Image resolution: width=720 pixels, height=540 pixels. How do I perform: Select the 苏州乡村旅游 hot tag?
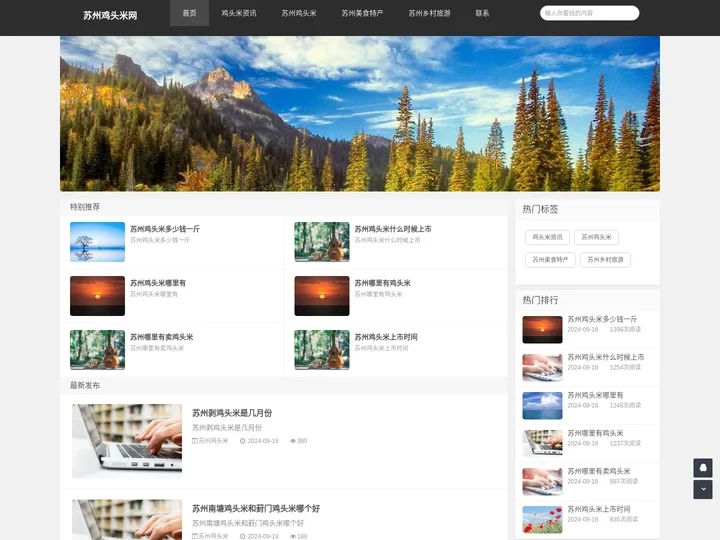coord(606,260)
